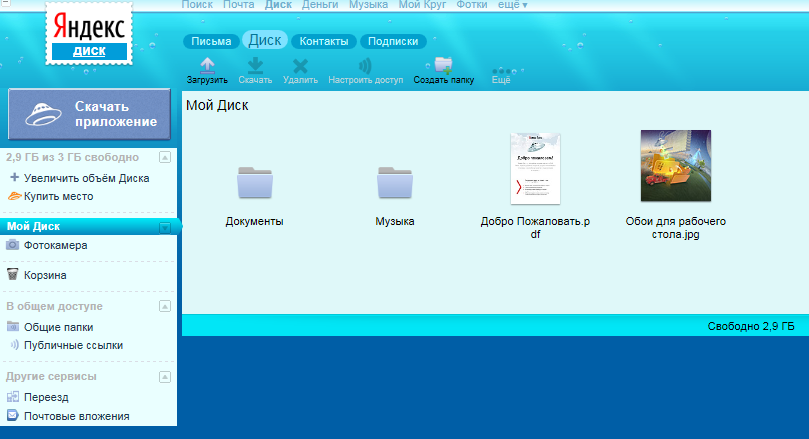Click the icon beside Купить место

tap(14, 196)
